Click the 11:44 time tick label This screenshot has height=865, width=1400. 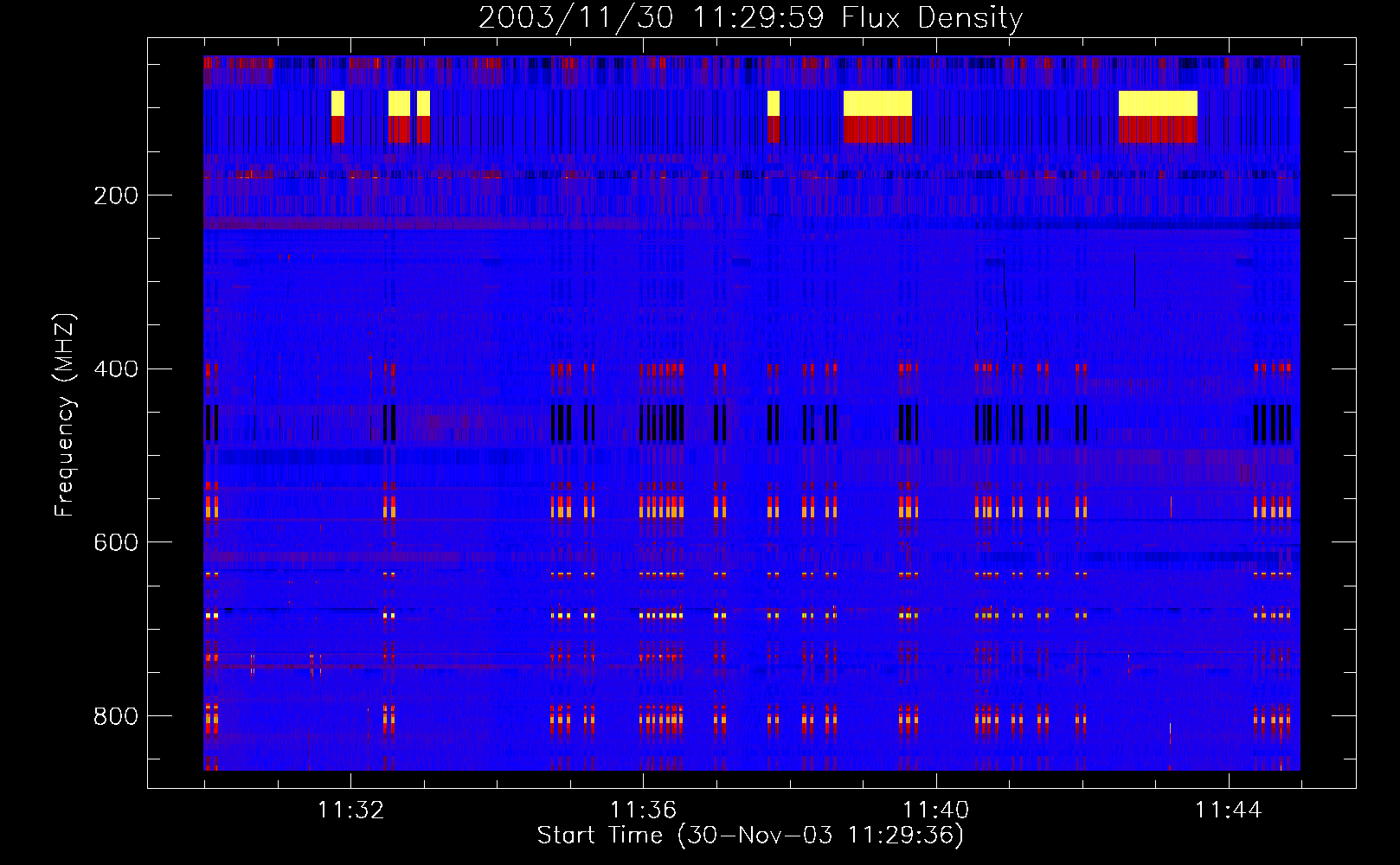[1228, 811]
